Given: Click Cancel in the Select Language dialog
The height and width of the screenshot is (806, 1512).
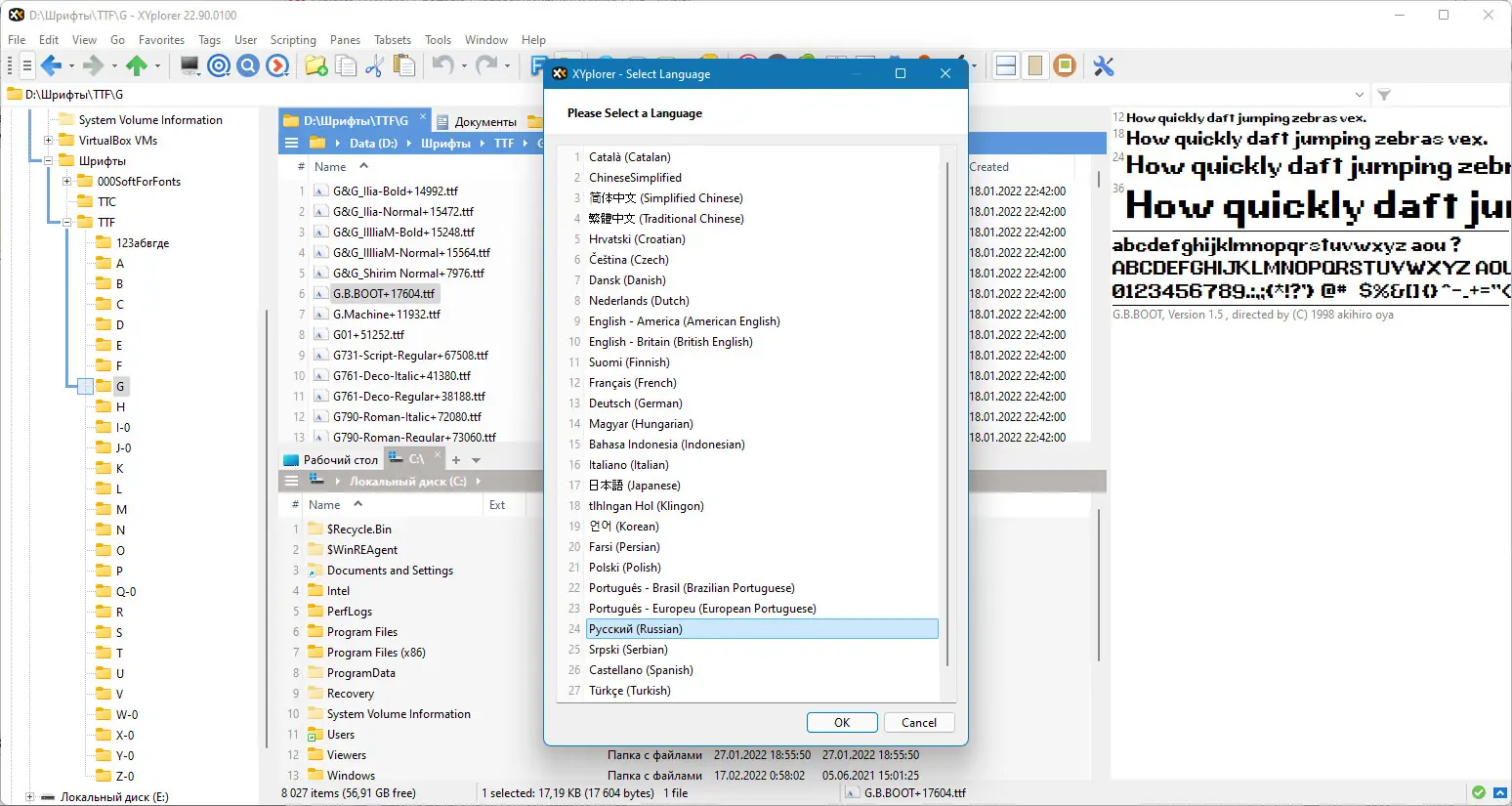Looking at the screenshot, I should [919, 723].
